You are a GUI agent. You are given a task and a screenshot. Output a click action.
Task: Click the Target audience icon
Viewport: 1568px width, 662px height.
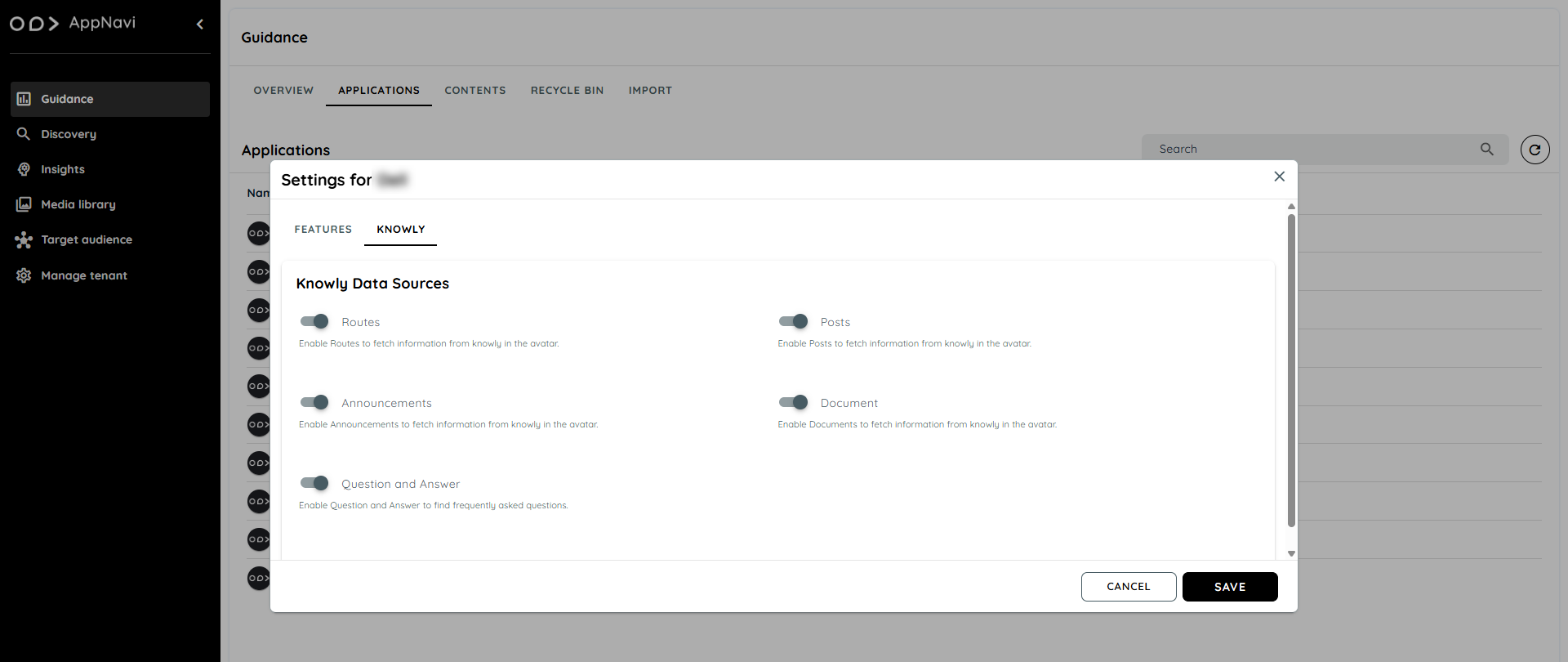[24, 239]
